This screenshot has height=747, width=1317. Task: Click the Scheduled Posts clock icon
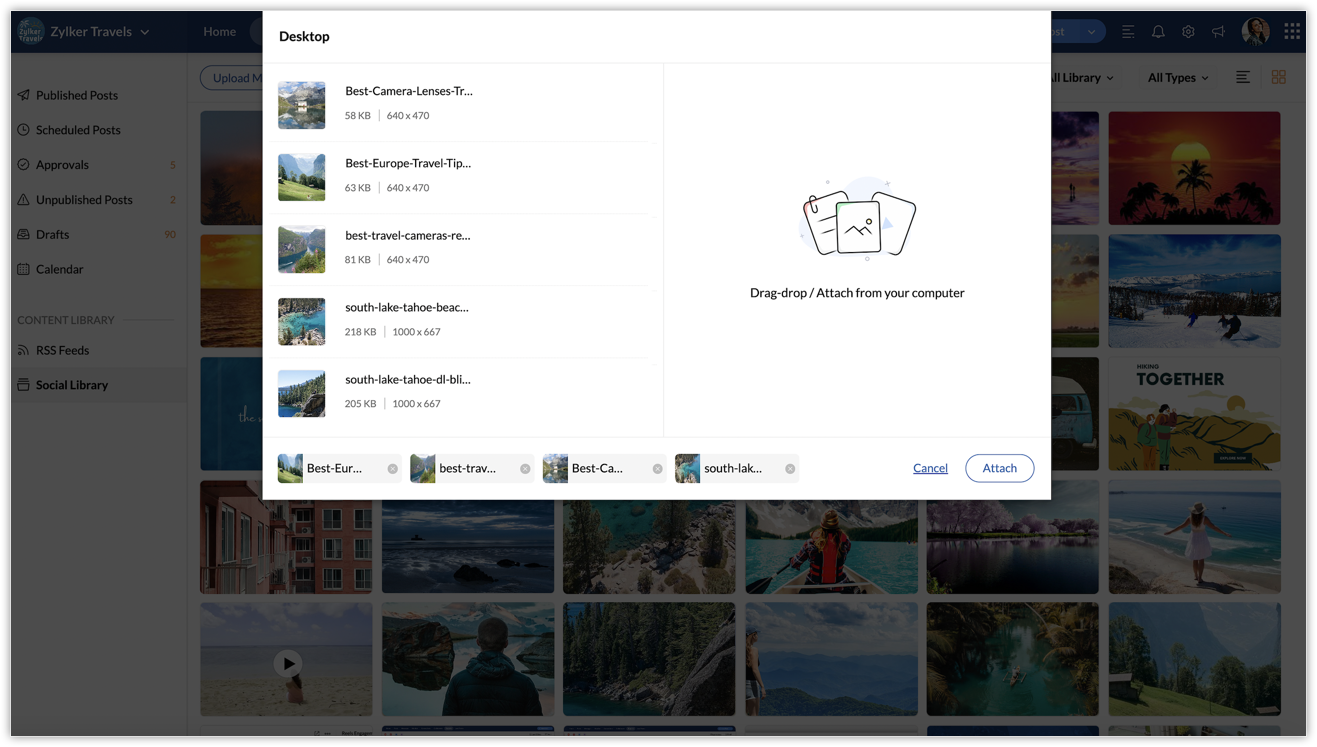(24, 130)
